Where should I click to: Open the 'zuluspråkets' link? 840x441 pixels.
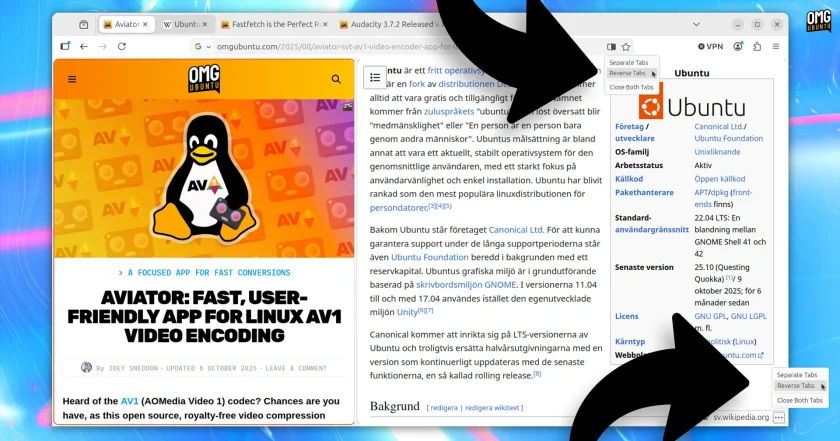click(x=449, y=111)
